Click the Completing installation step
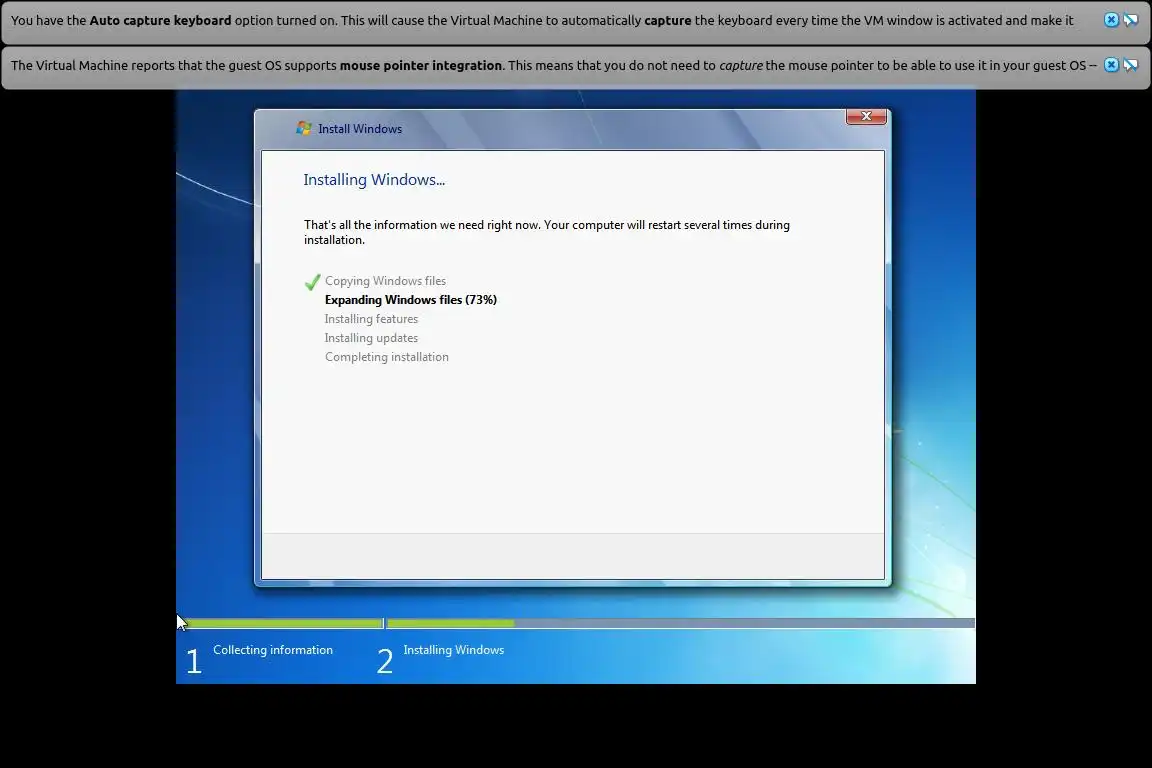 (386, 357)
